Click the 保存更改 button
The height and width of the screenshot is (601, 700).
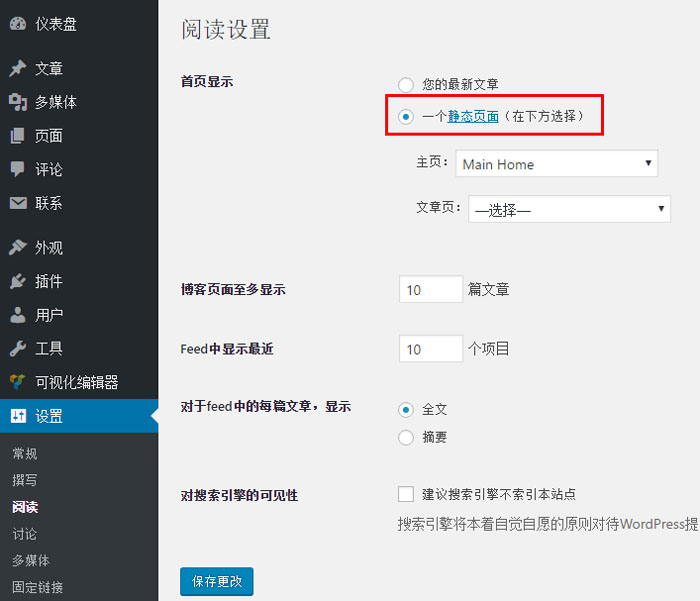217,582
